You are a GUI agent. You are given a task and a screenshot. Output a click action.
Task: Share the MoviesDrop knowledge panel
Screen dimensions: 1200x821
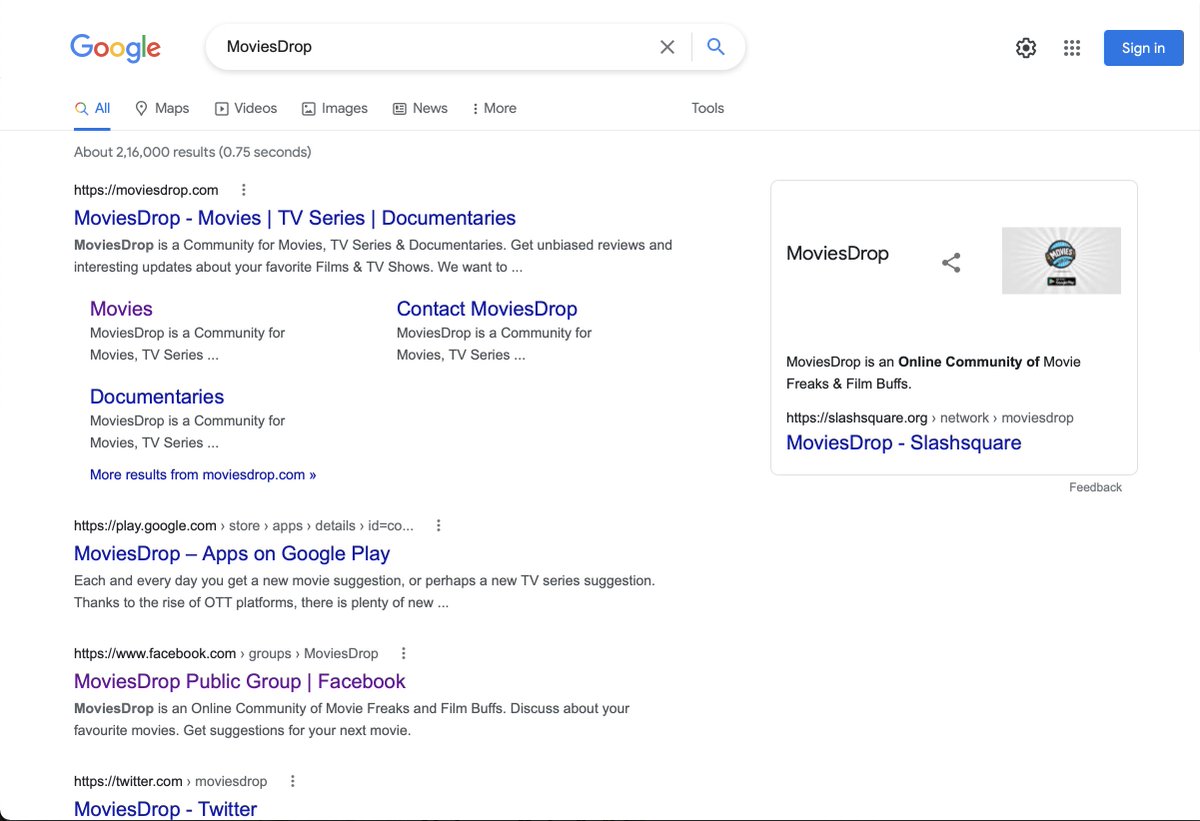pyautogui.click(x=951, y=263)
